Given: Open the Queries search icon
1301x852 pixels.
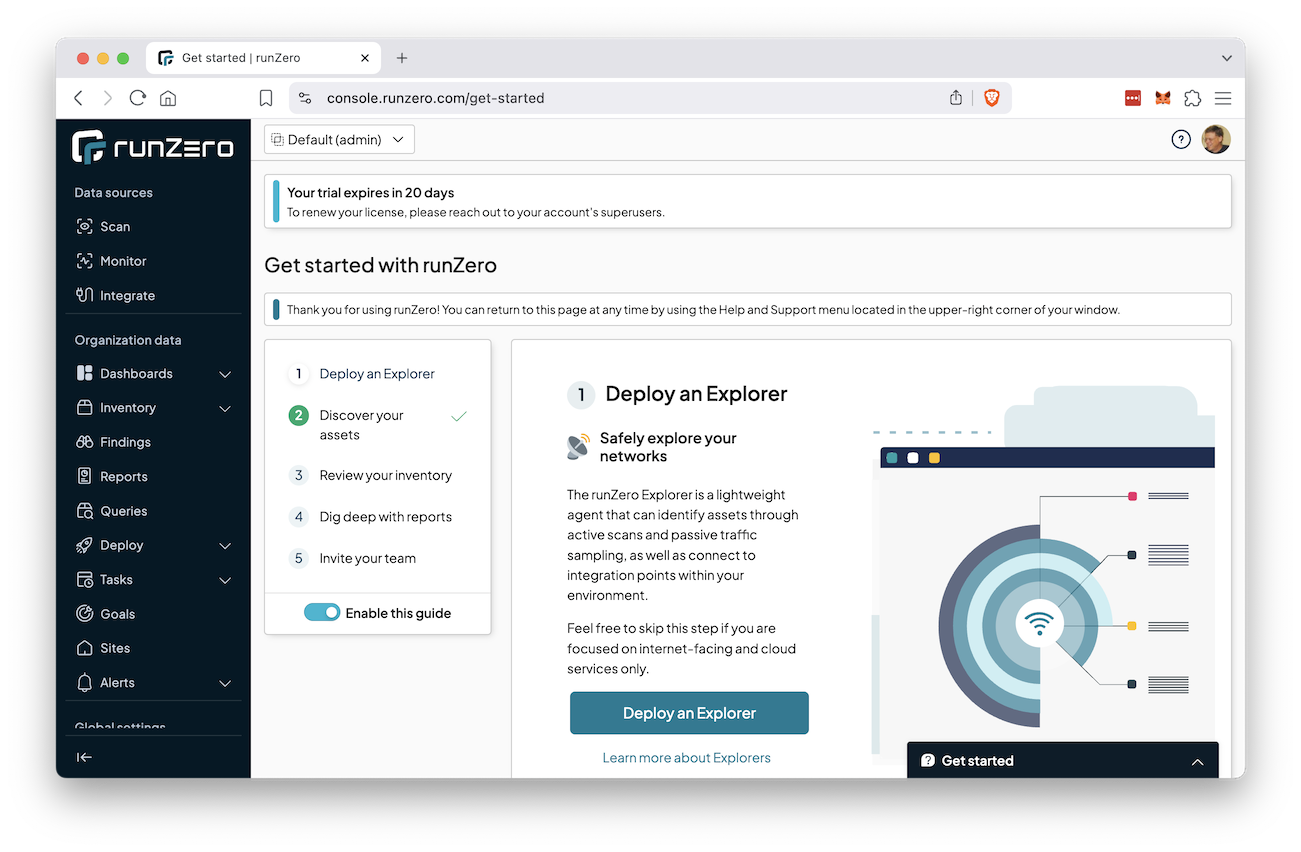Looking at the screenshot, I should (85, 511).
